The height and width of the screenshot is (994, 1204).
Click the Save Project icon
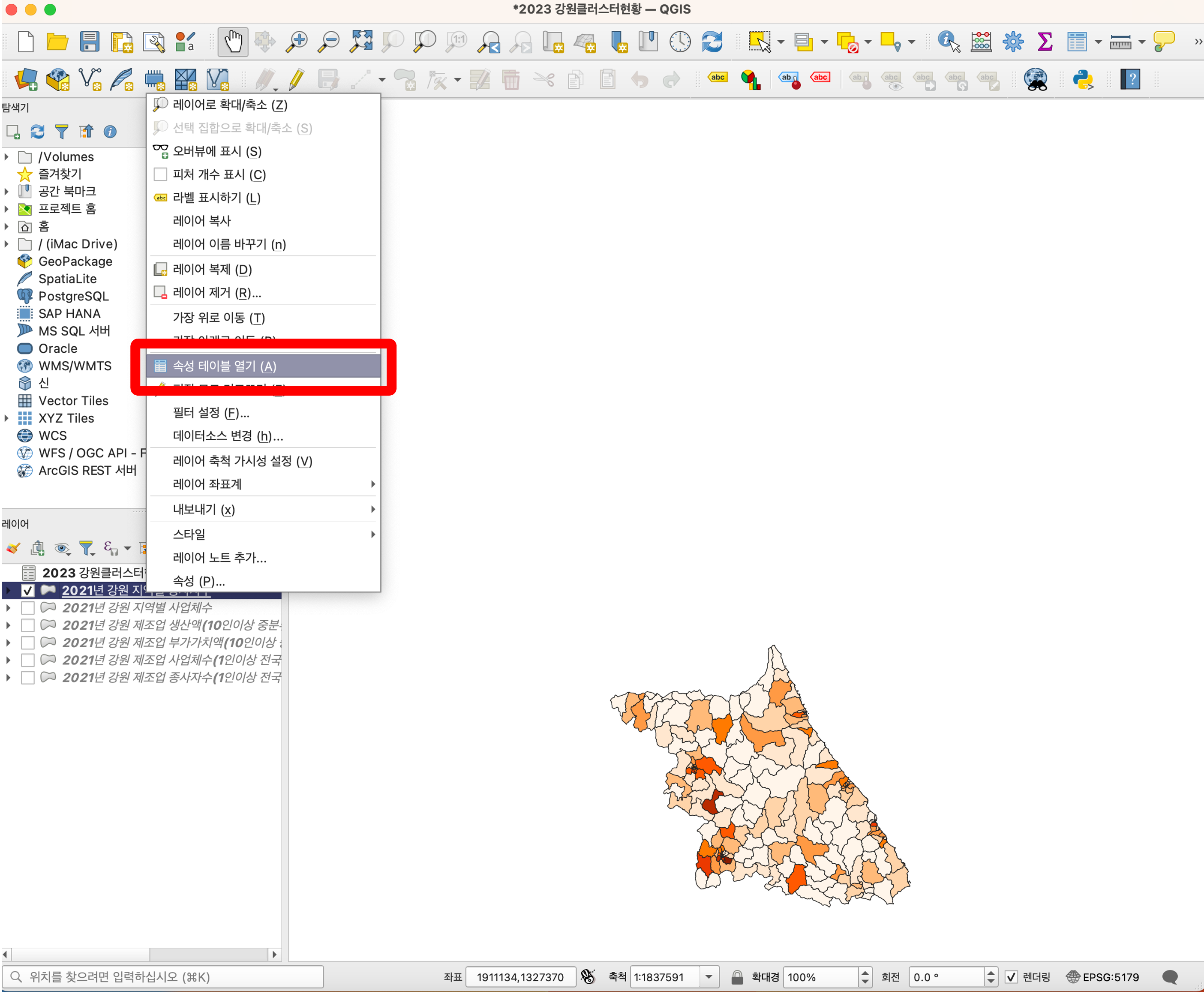pos(89,42)
